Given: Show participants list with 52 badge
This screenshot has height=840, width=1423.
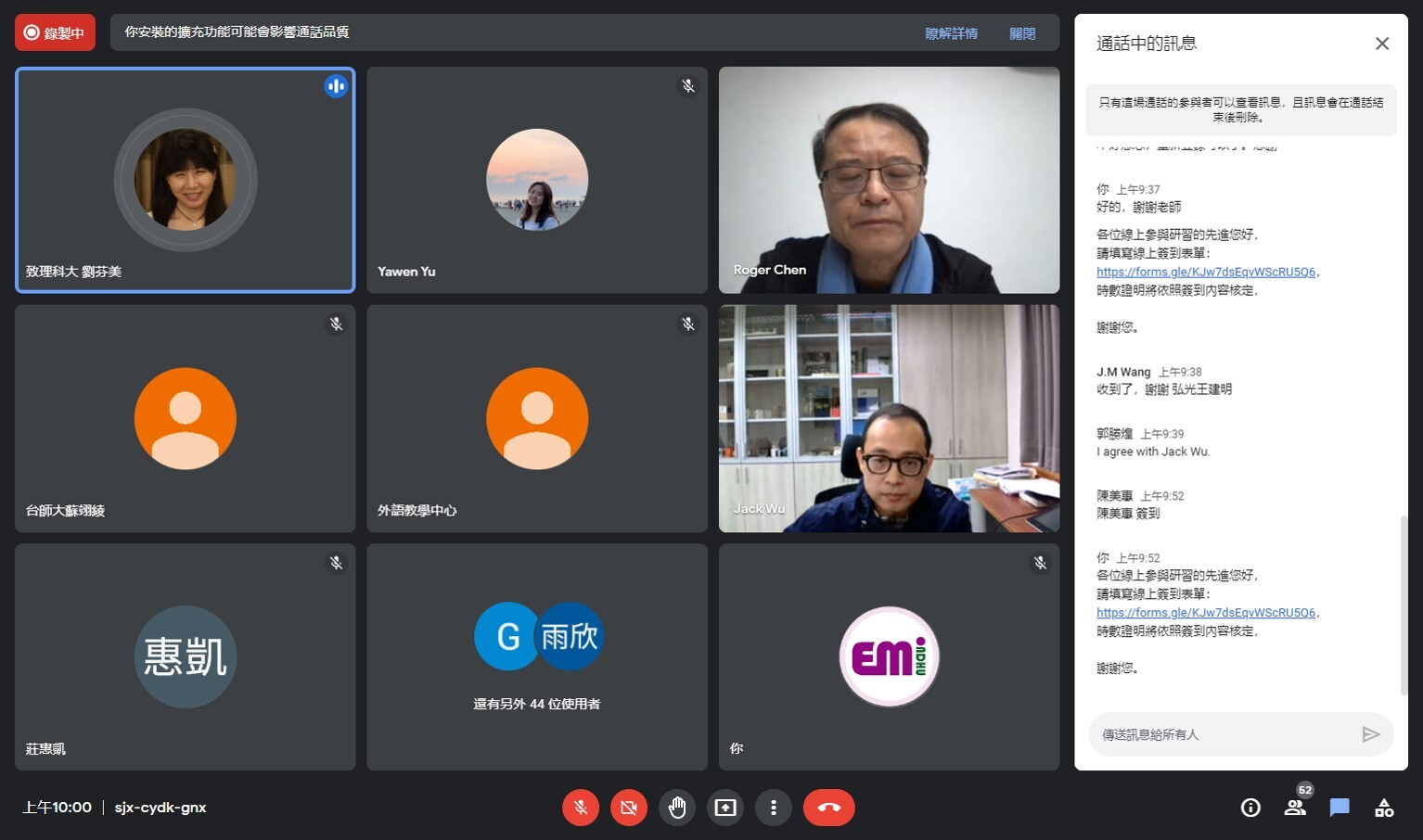Looking at the screenshot, I should click(1295, 808).
